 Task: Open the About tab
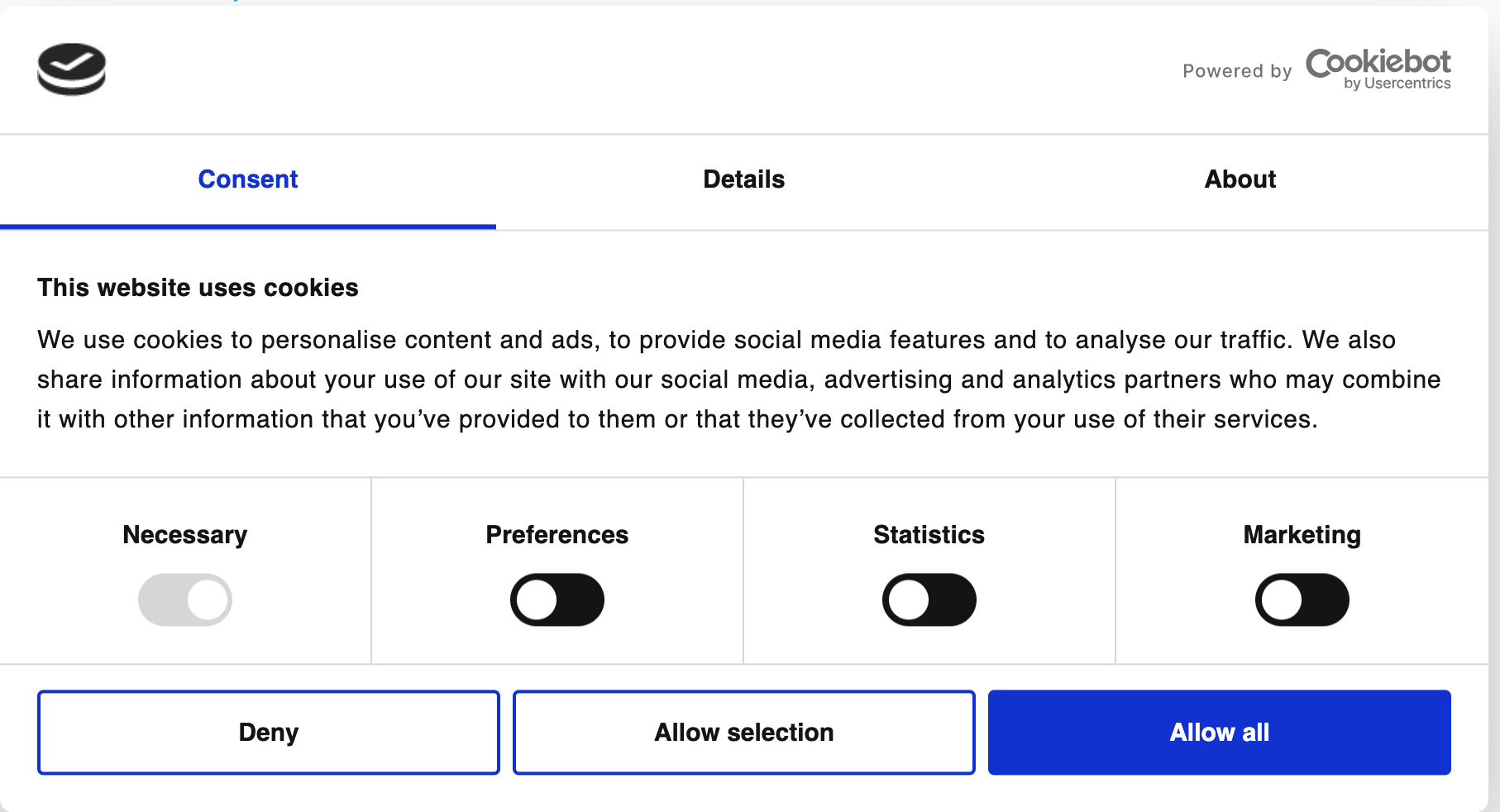coord(1240,179)
